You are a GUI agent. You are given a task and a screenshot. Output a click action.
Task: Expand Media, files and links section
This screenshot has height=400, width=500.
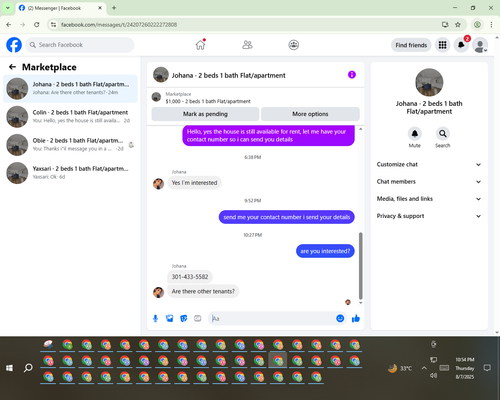pyautogui.click(x=429, y=199)
